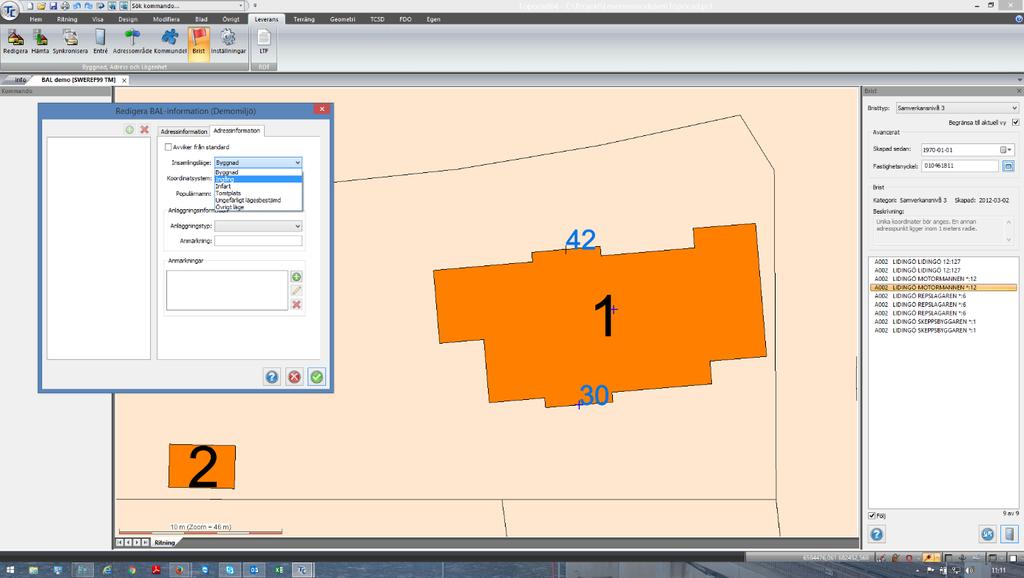Open Inställningar gear settings

[x=228, y=41]
